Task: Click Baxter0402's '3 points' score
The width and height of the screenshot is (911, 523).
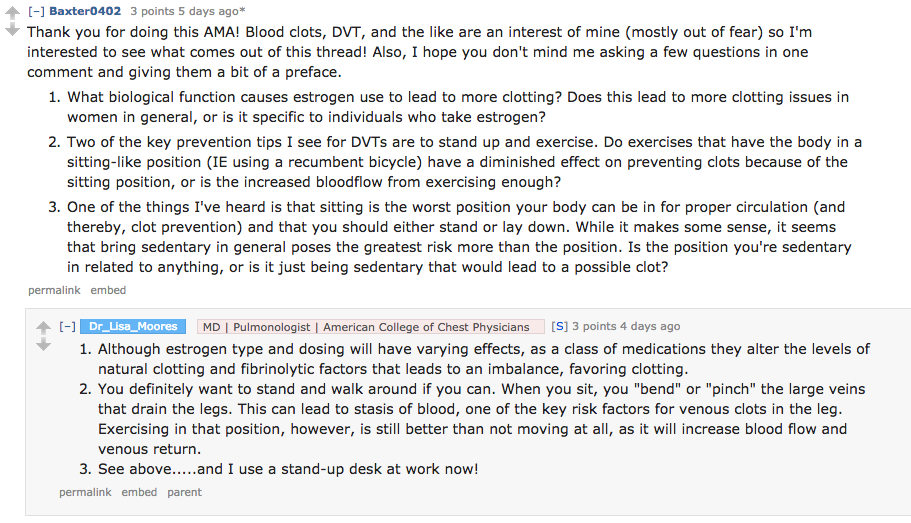Action: point(152,11)
